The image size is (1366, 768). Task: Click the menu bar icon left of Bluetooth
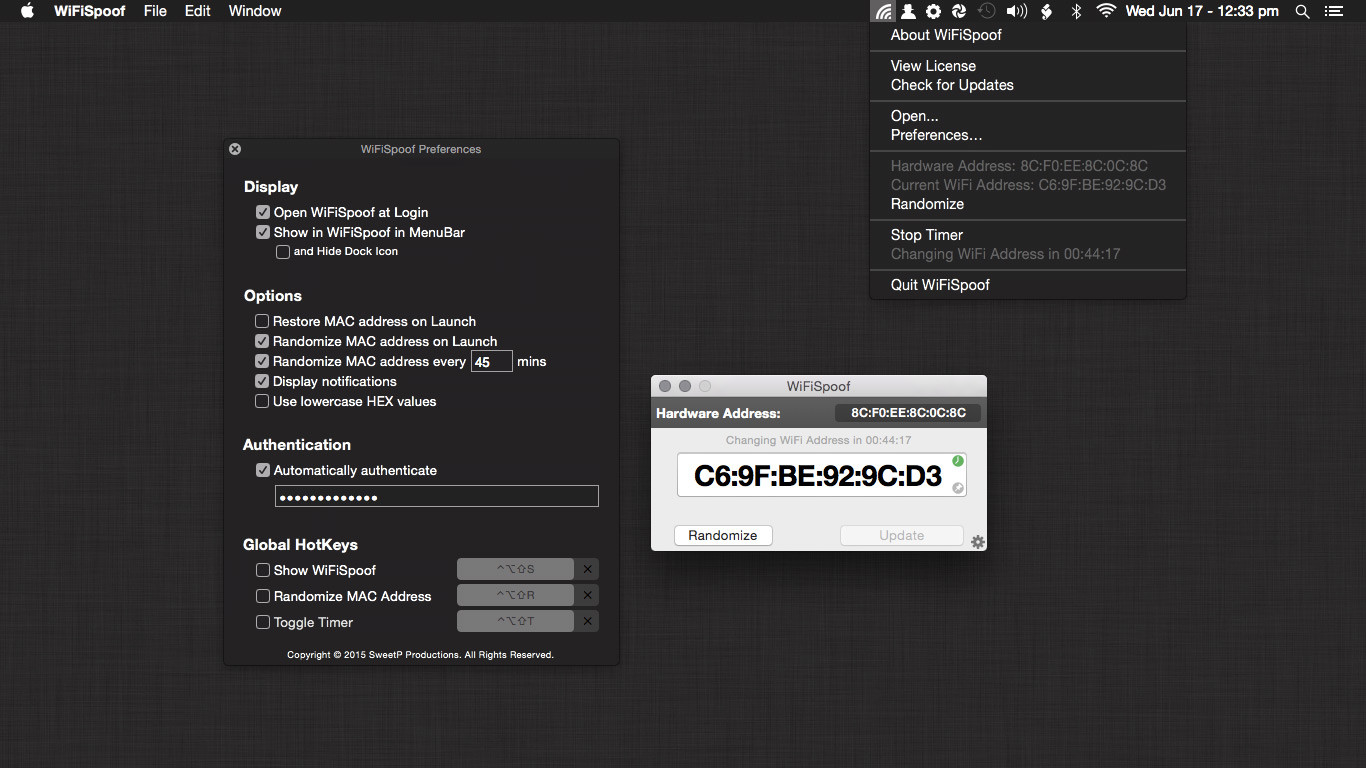point(1046,11)
